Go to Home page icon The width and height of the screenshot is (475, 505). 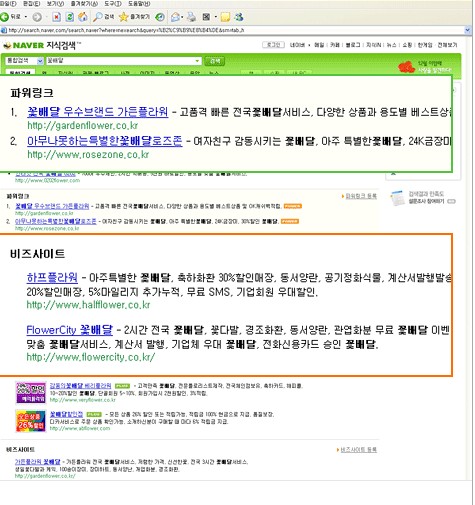(x=83, y=17)
